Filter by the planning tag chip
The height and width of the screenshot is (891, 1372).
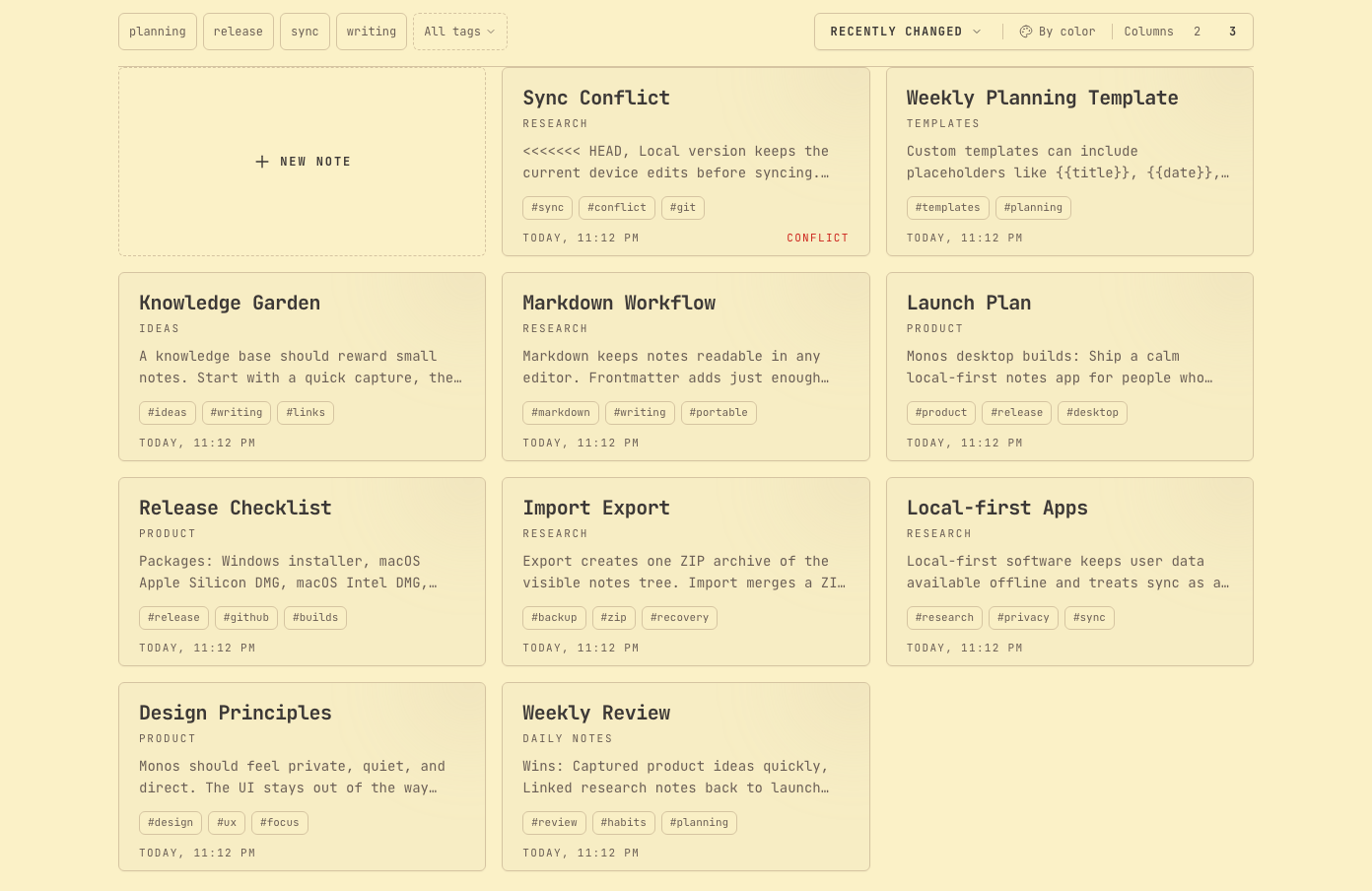[158, 32]
